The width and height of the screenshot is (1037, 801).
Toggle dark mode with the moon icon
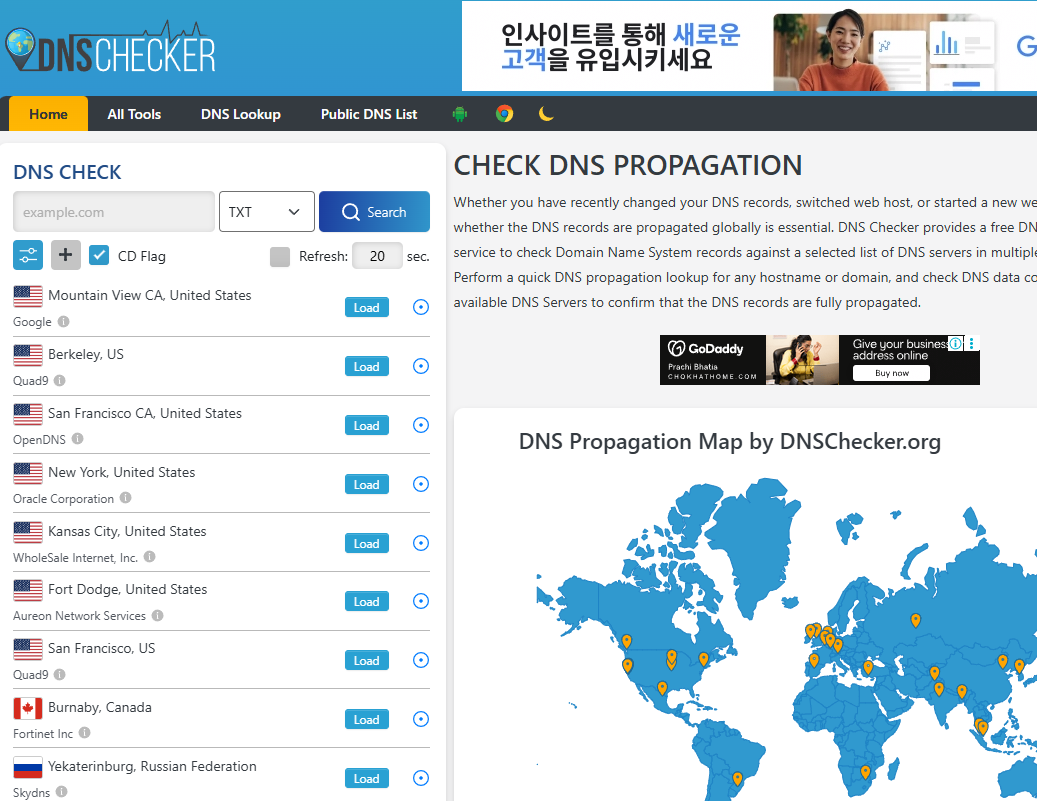coord(546,114)
